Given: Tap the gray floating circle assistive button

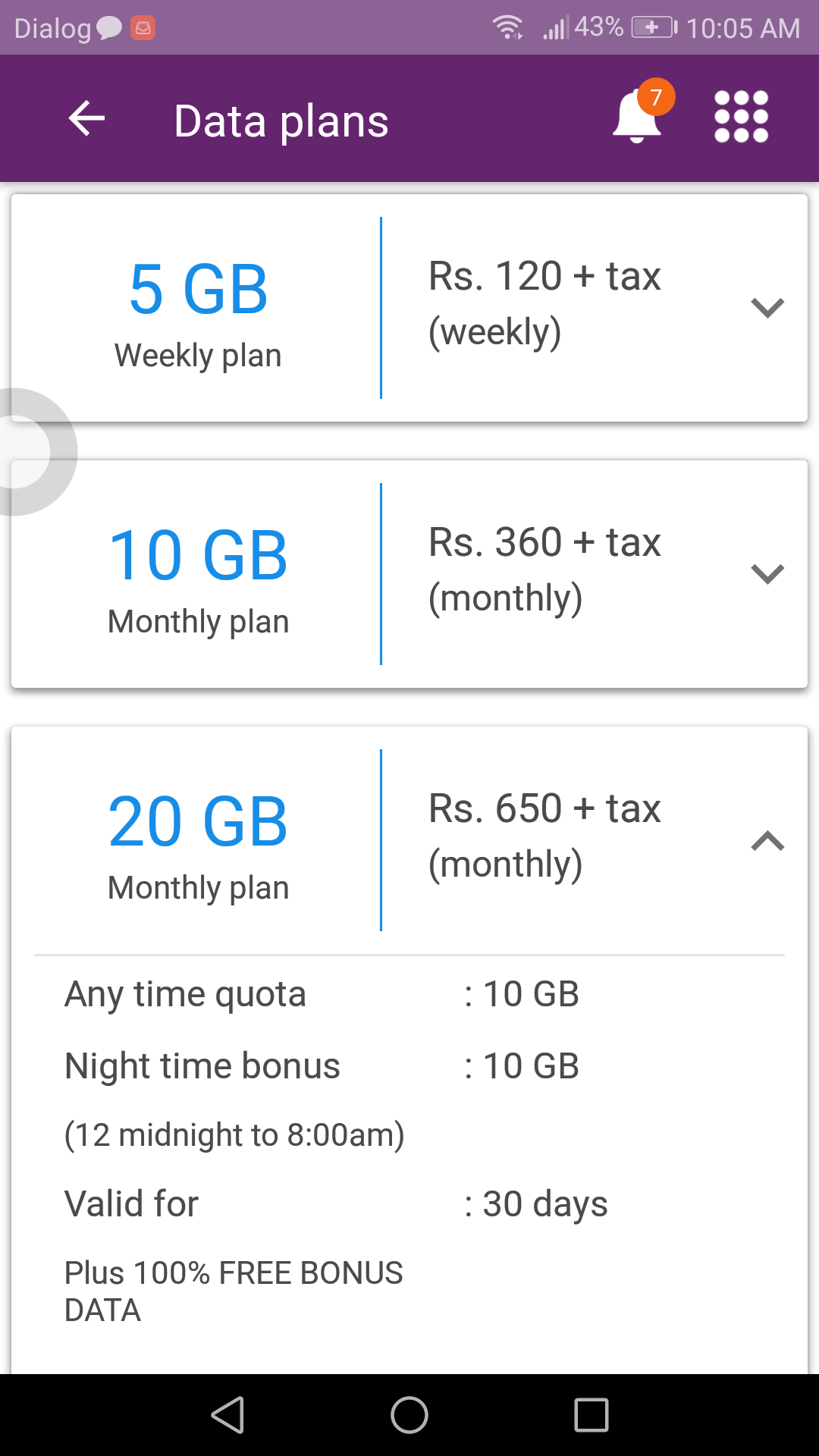Looking at the screenshot, I should pyautogui.click(x=30, y=452).
